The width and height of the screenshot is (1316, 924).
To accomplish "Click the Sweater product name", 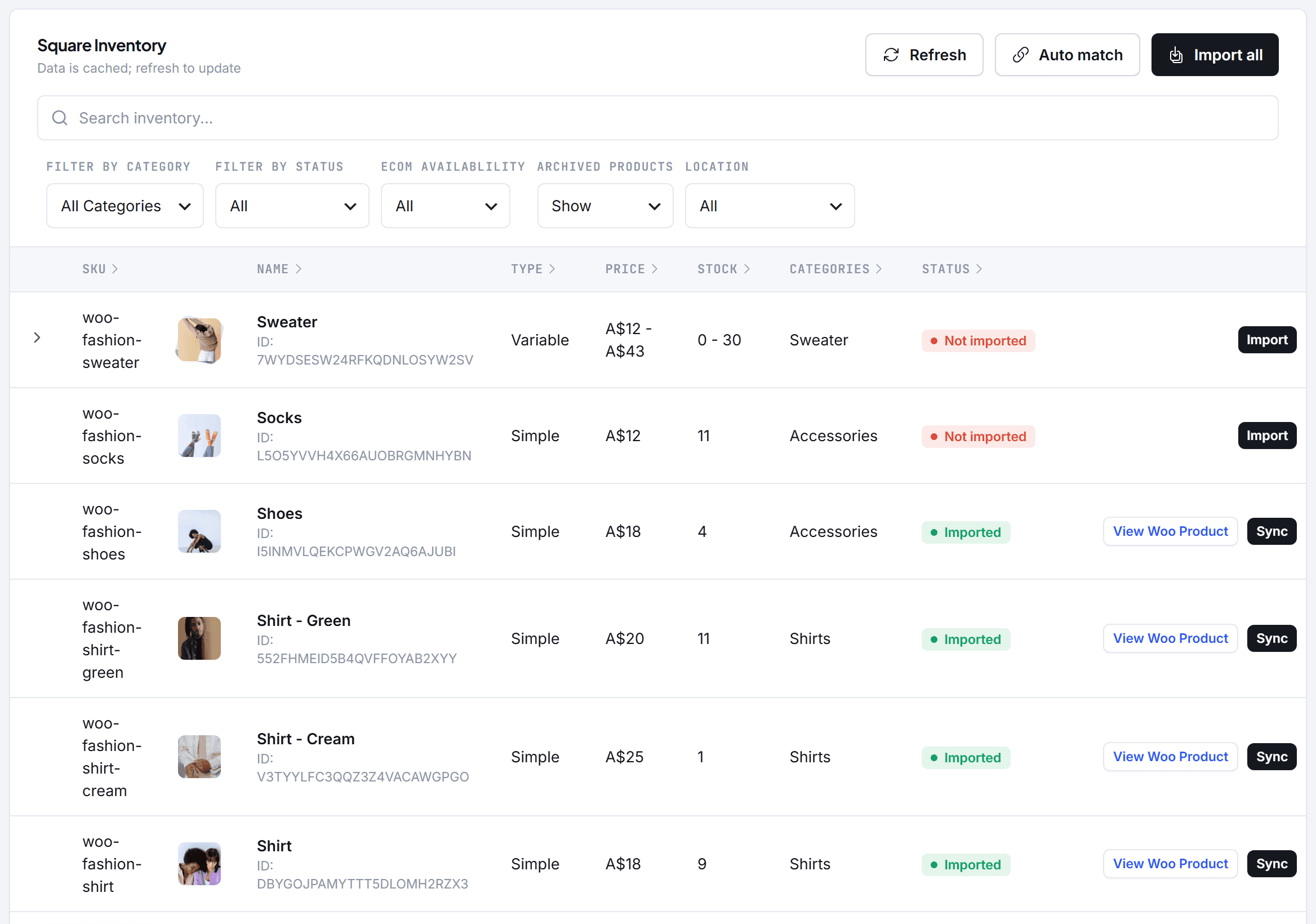I will [x=287, y=322].
